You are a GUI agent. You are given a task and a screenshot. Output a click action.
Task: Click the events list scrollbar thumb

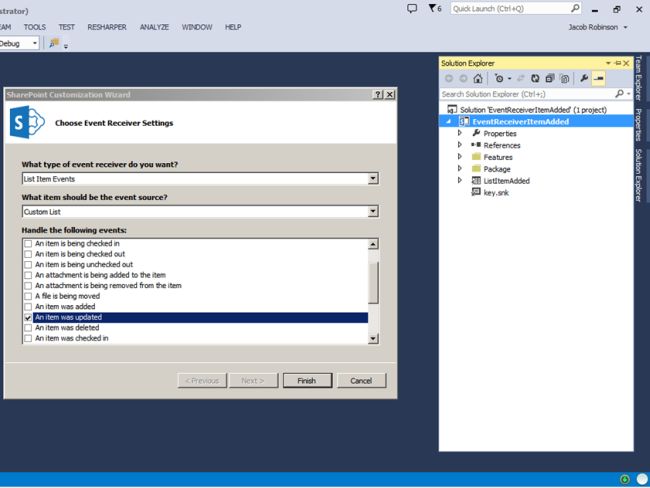coord(373,282)
